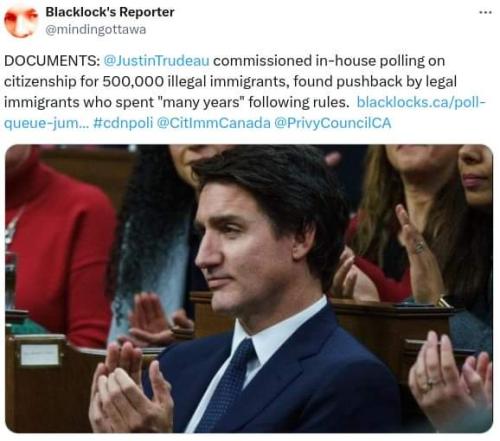
Task: Open the three-dots more options menu
Action: pos(485,12)
